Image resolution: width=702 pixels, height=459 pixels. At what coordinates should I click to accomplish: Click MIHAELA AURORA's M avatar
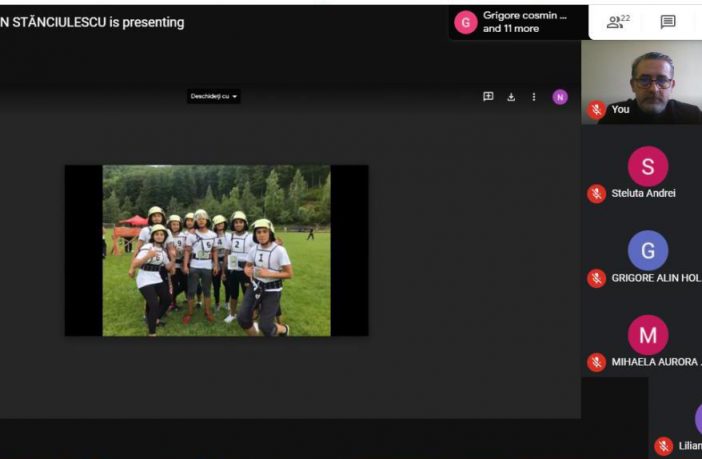pyautogui.click(x=648, y=334)
